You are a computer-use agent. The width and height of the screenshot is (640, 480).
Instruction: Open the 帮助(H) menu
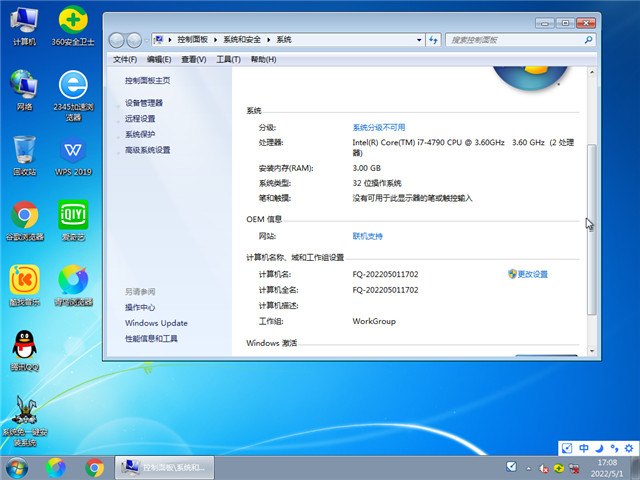point(263,60)
